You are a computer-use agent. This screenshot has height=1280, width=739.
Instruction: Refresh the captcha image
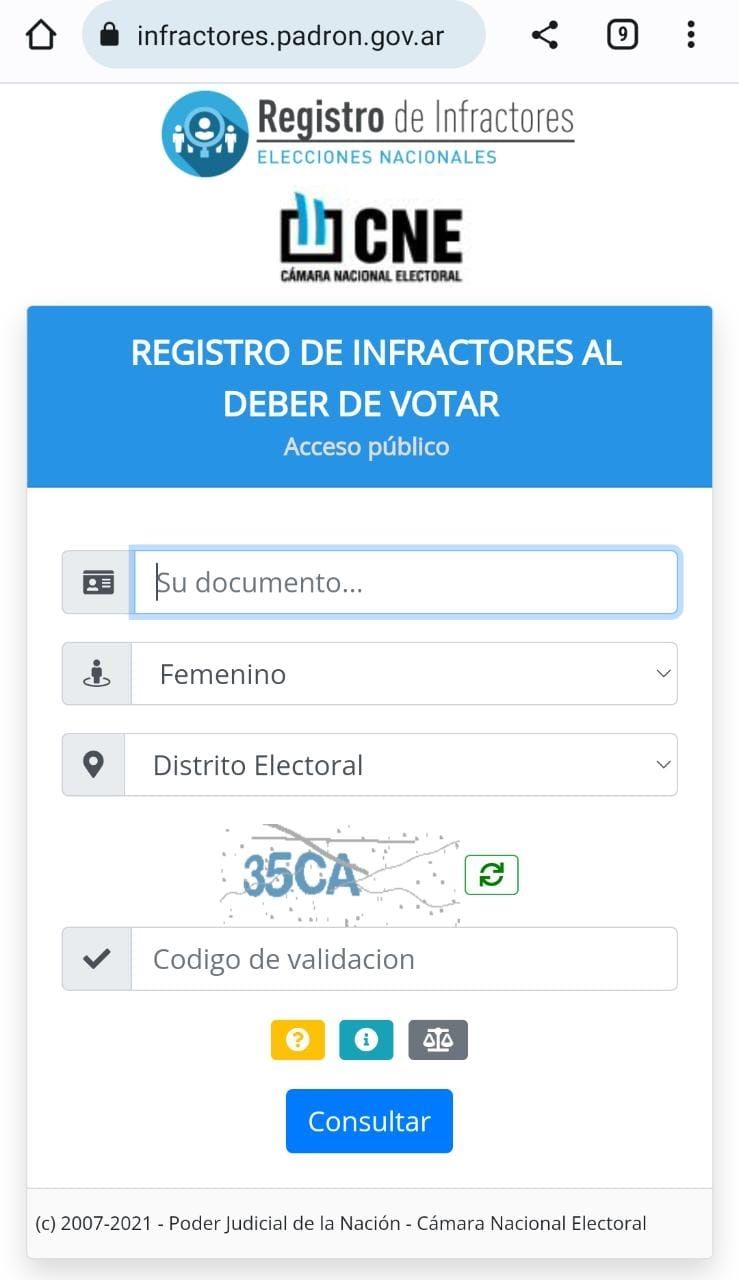pyautogui.click(x=491, y=875)
